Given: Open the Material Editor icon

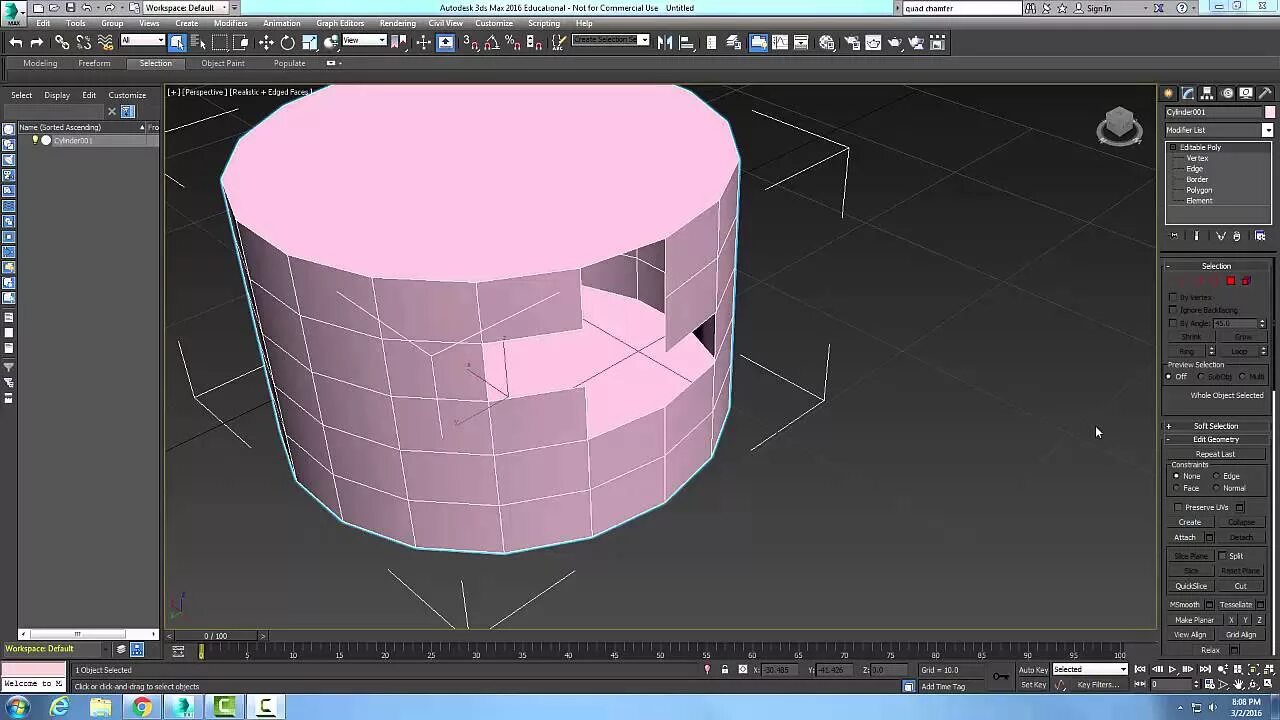Looking at the screenshot, I should tap(827, 42).
